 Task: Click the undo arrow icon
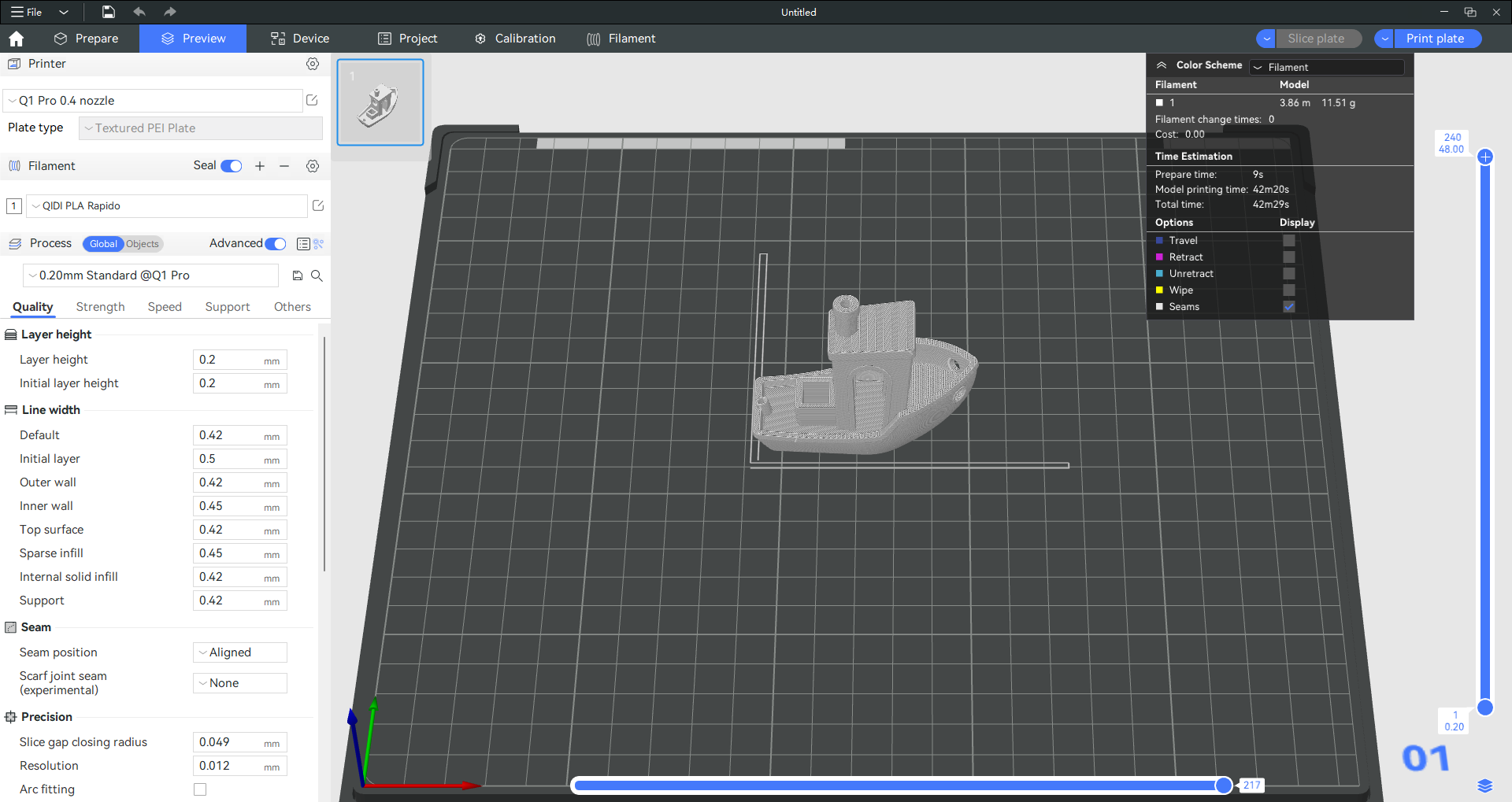[x=139, y=12]
